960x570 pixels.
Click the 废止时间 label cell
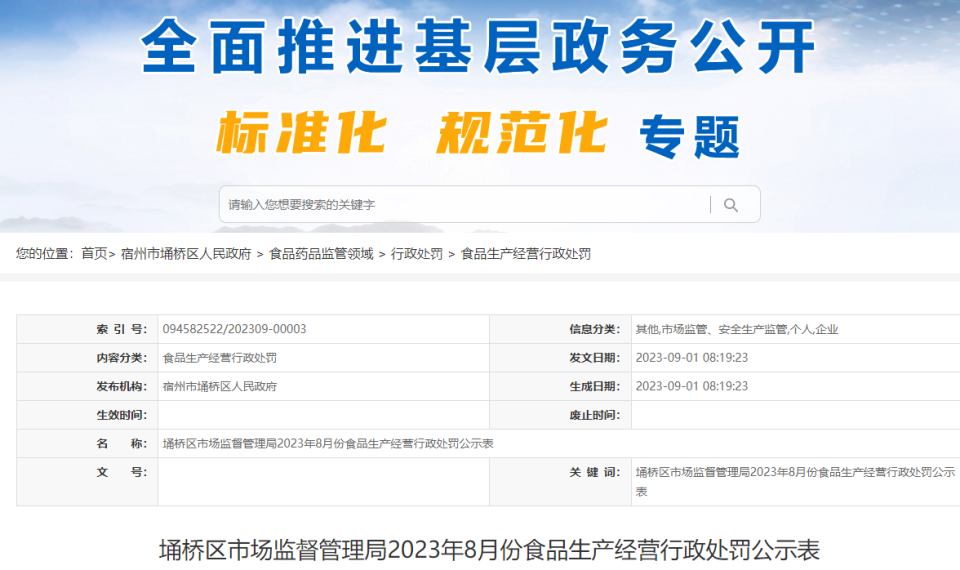[560, 415]
